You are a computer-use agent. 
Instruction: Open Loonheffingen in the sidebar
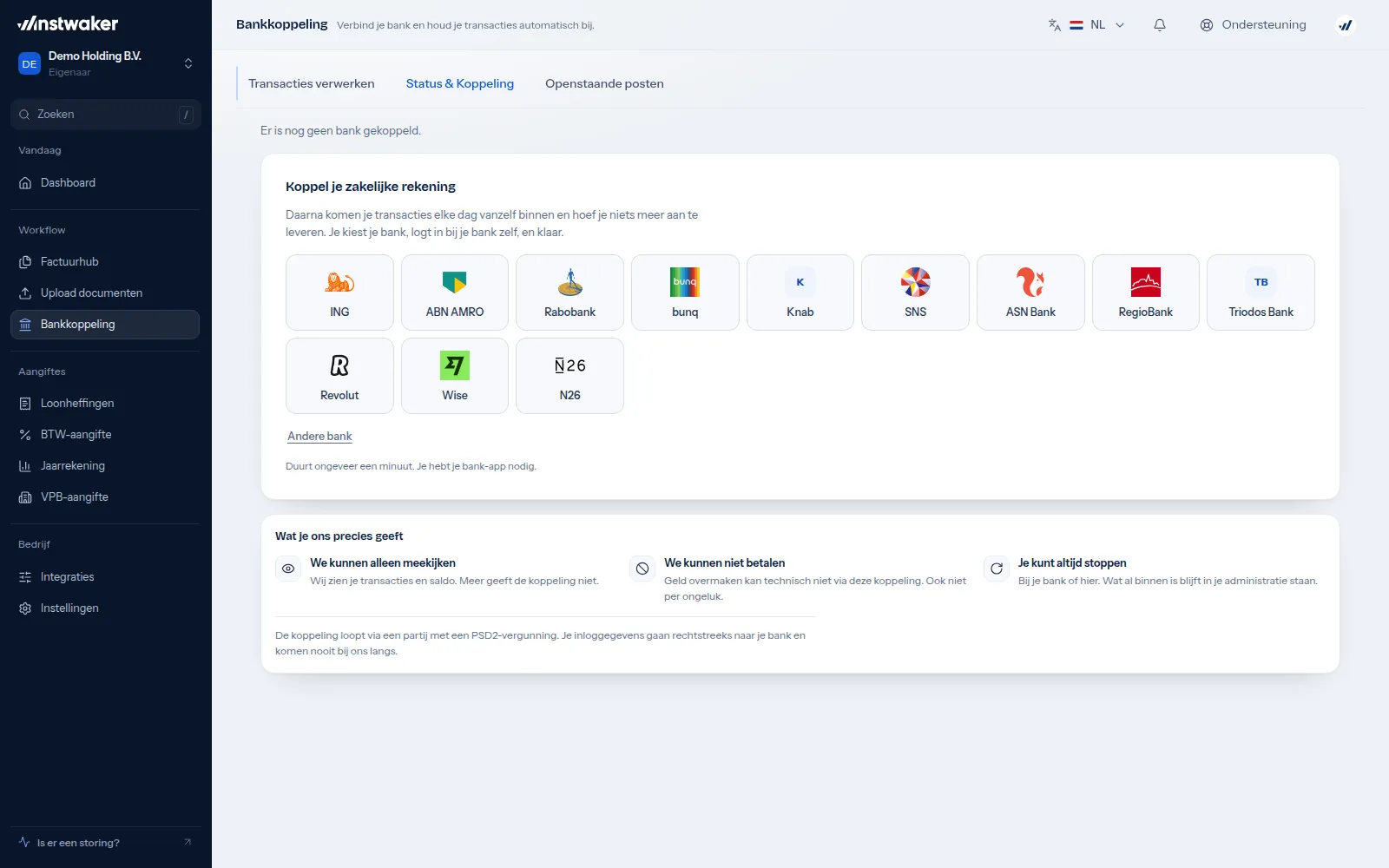105,403
